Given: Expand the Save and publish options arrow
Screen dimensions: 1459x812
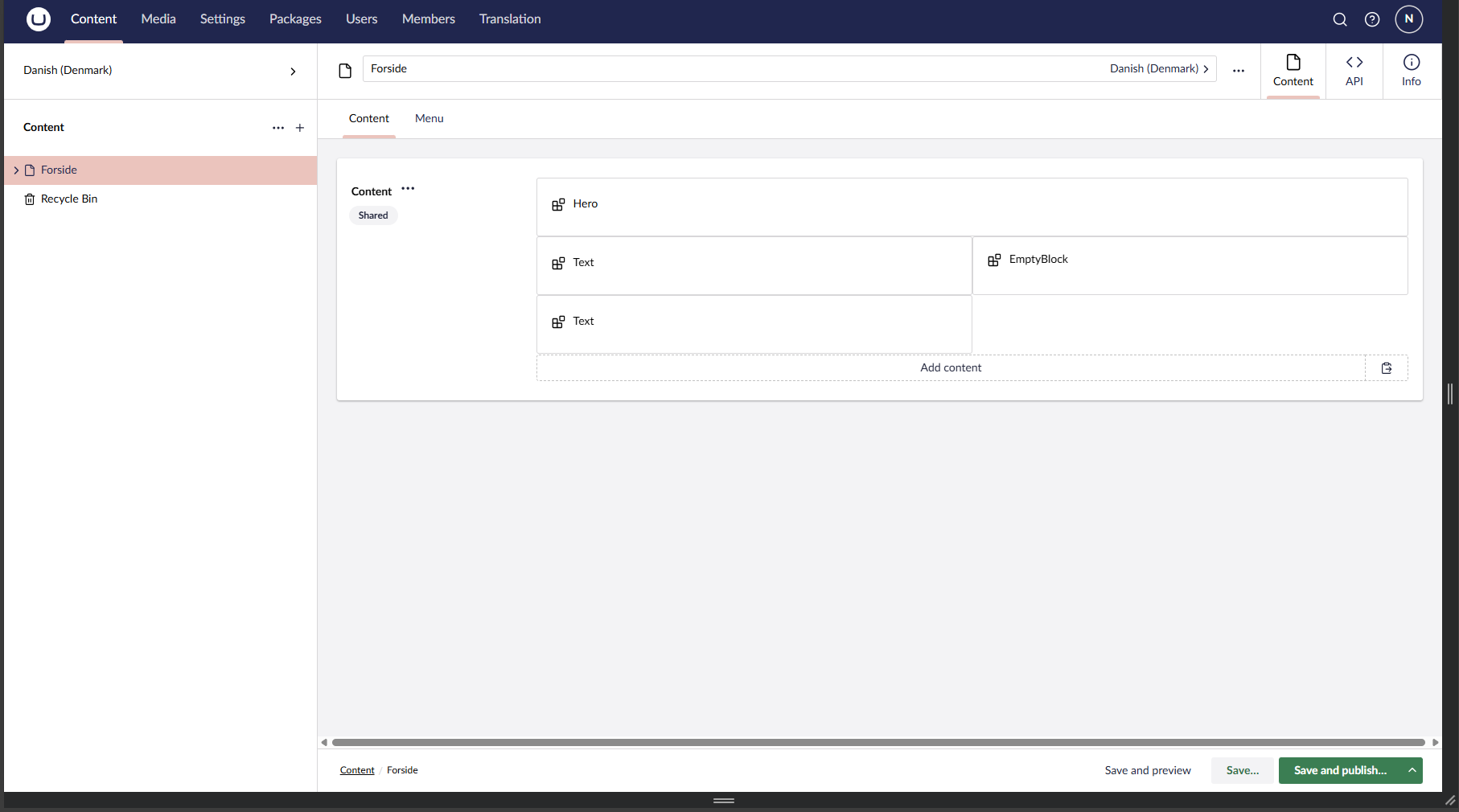Looking at the screenshot, I should [x=1412, y=770].
